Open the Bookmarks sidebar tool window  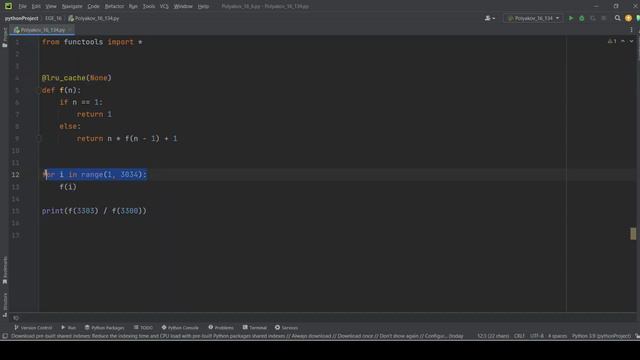click(5, 270)
